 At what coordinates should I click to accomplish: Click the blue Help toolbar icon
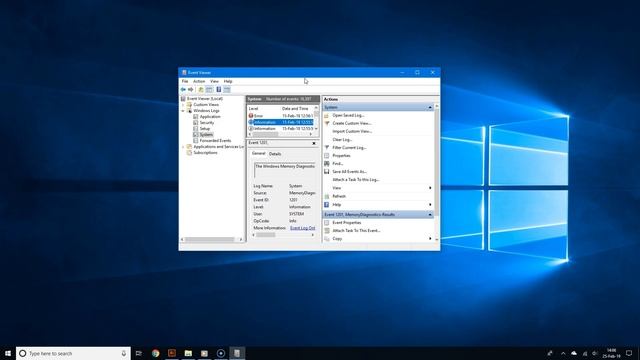(x=219, y=89)
